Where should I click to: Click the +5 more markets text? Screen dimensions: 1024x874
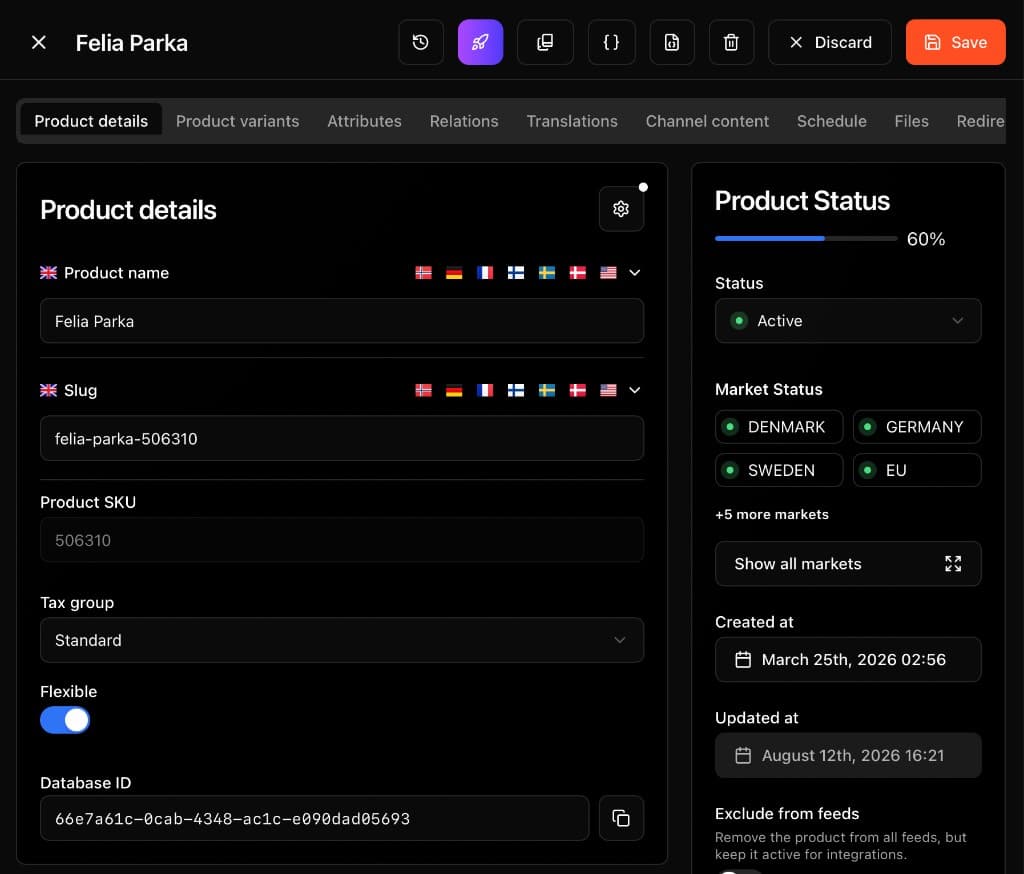(x=772, y=514)
